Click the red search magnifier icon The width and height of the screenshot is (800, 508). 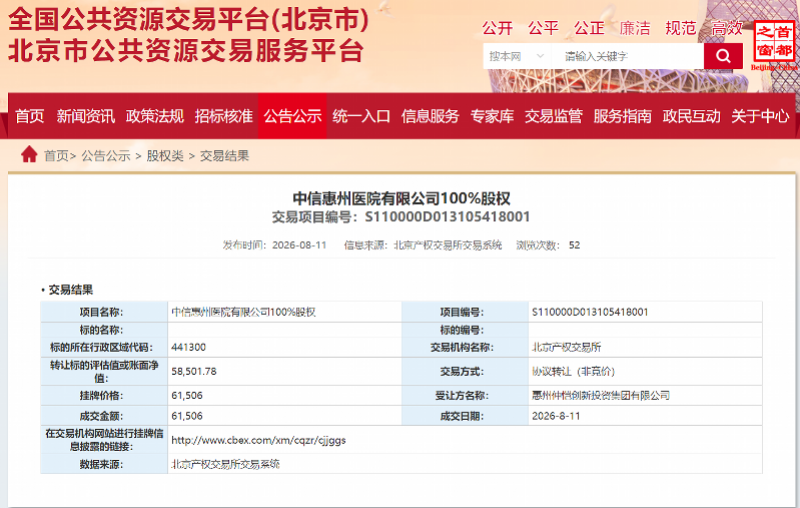point(723,56)
